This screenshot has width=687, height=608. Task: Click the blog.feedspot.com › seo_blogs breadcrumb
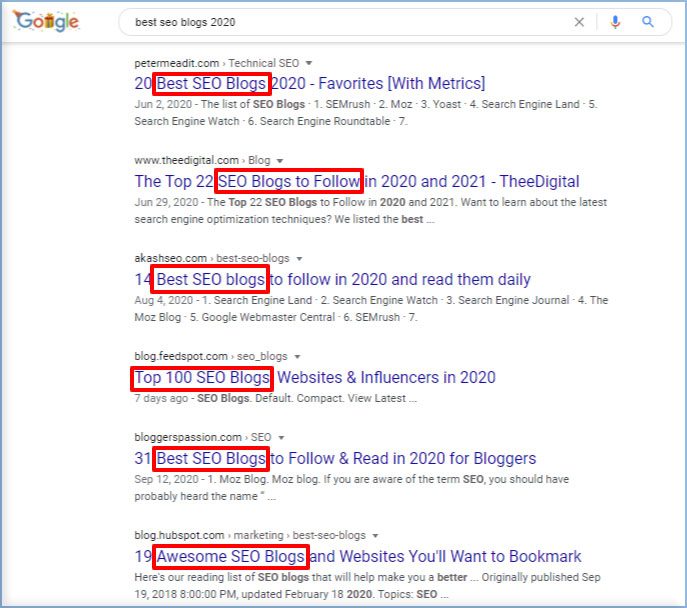pos(211,356)
